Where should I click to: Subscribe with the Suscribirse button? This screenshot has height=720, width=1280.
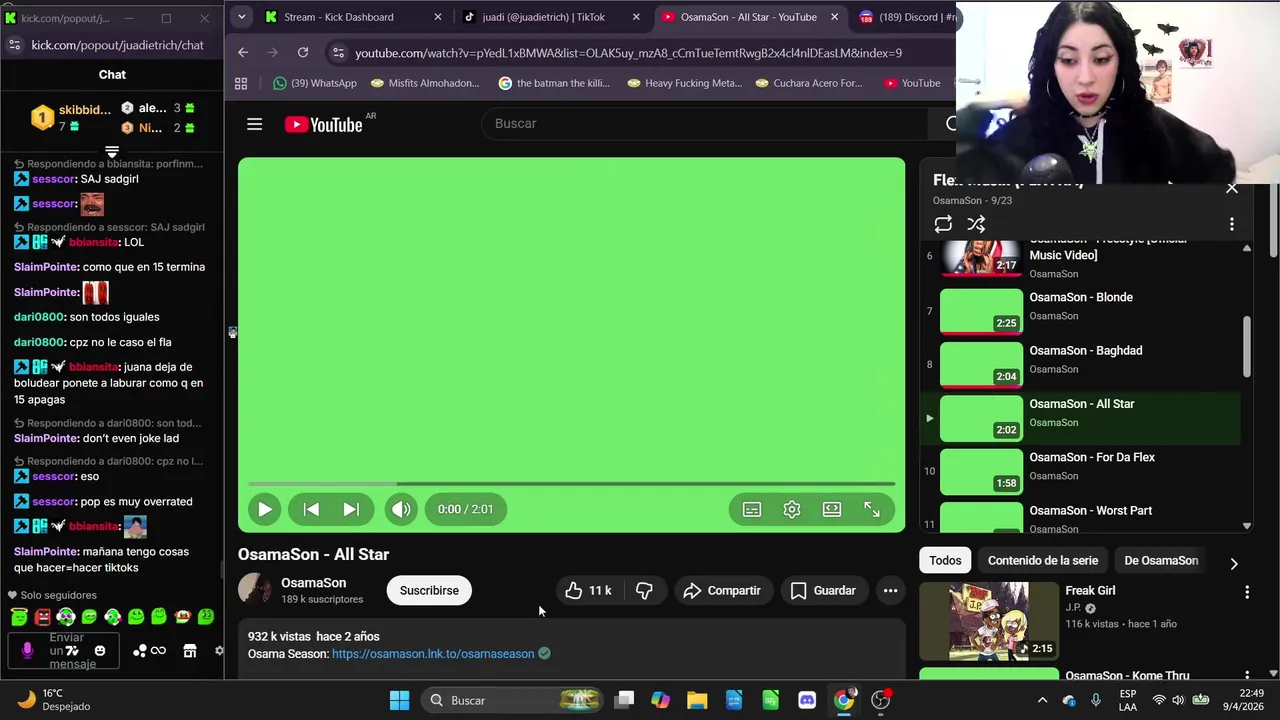[x=429, y=591]
